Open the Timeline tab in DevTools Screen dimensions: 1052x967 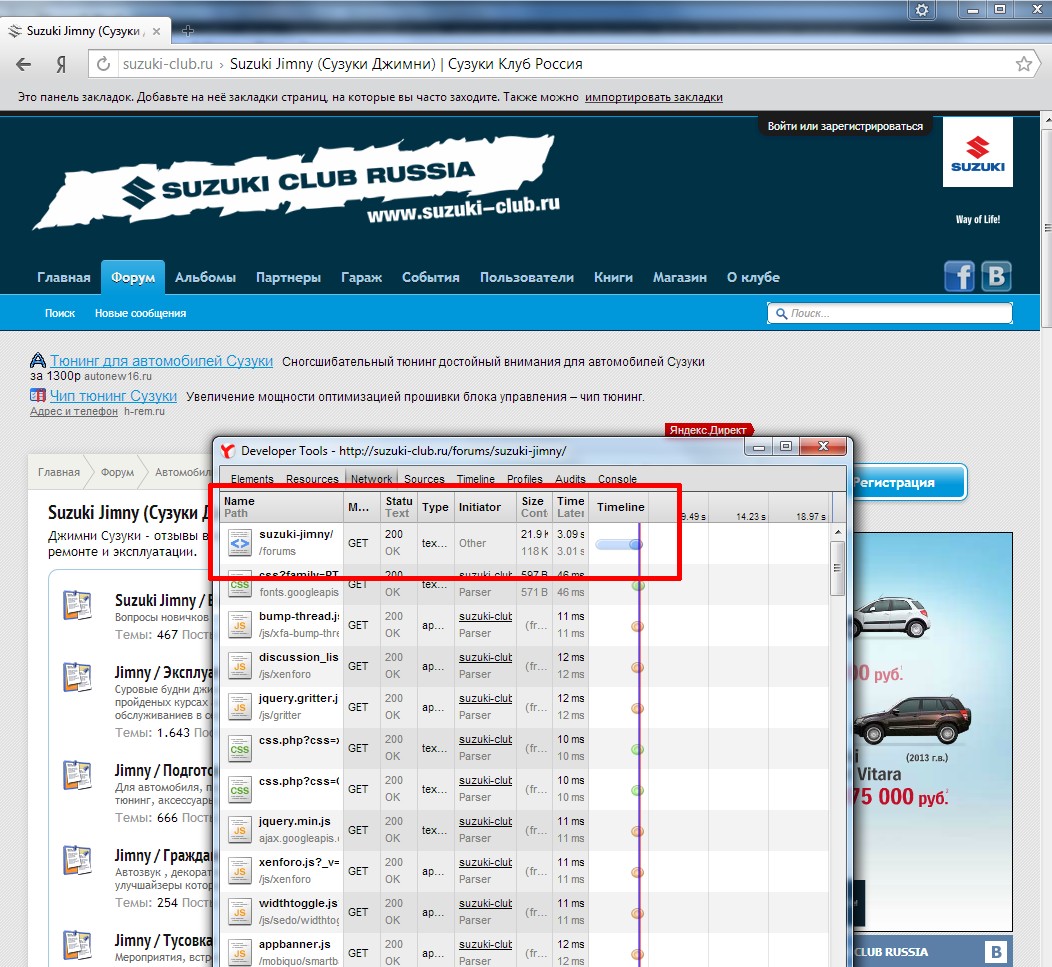476,478
